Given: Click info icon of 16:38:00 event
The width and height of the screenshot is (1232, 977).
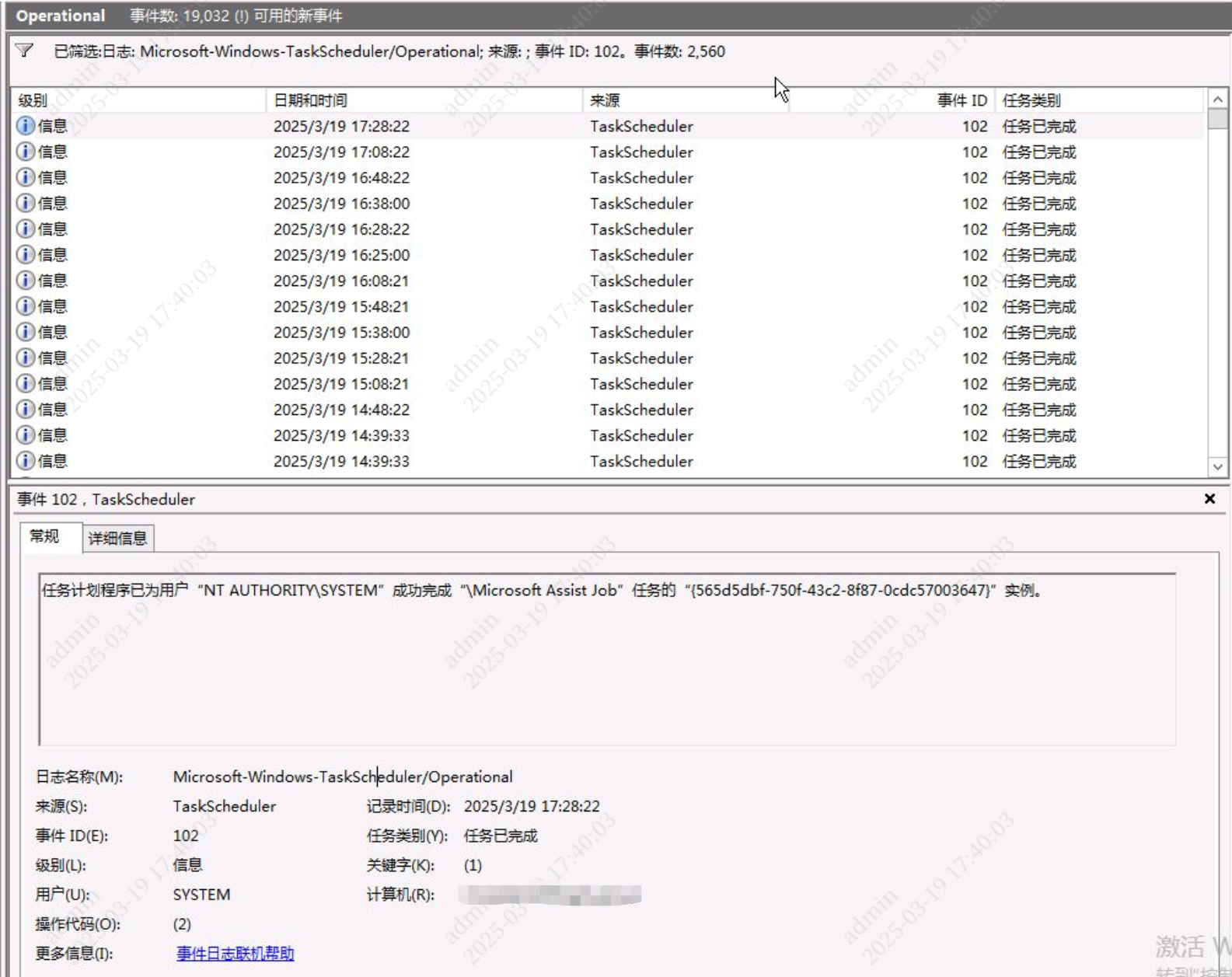Looking at the screenshot, I should coord(26,203).
